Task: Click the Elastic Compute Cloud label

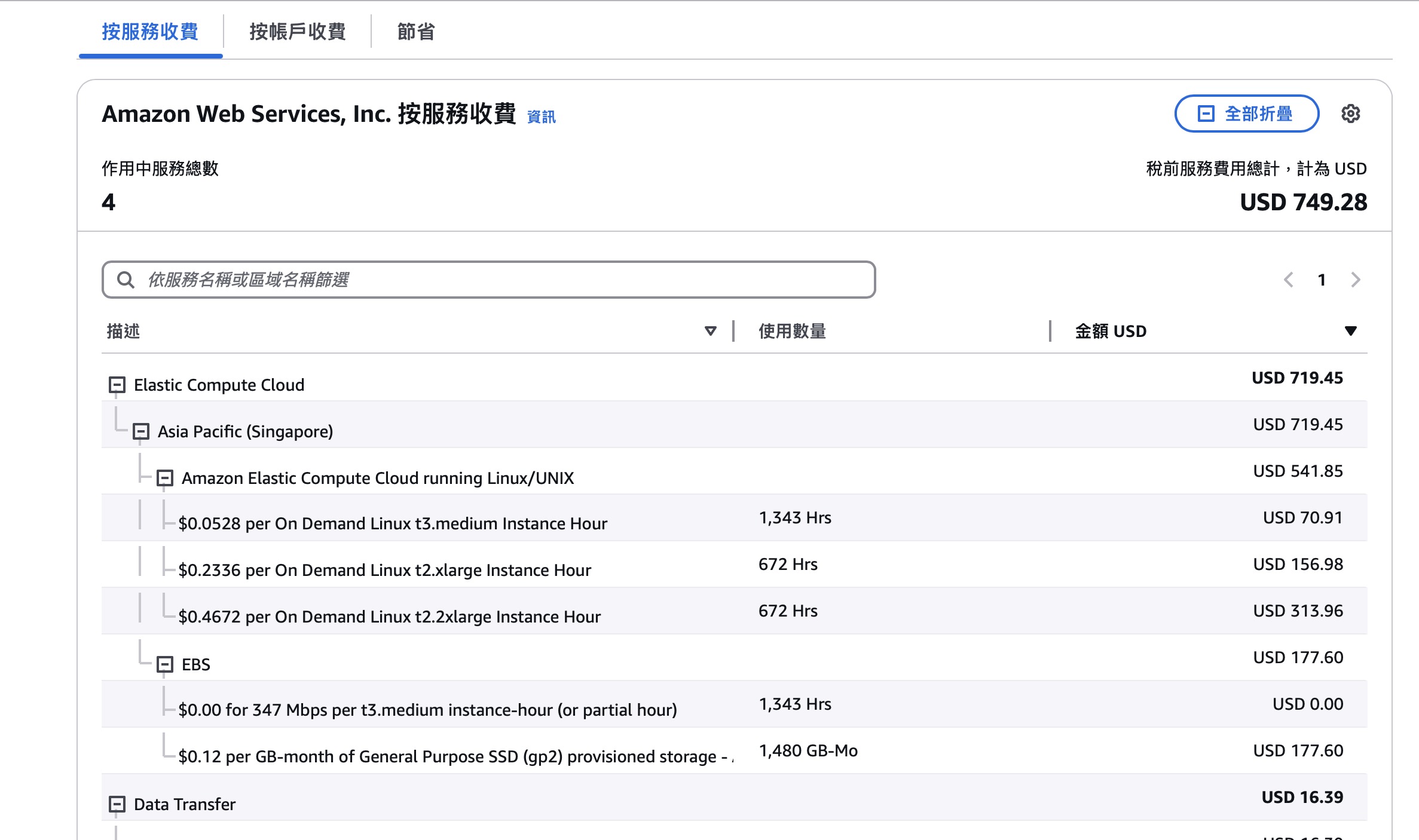Action: (219, 385)
